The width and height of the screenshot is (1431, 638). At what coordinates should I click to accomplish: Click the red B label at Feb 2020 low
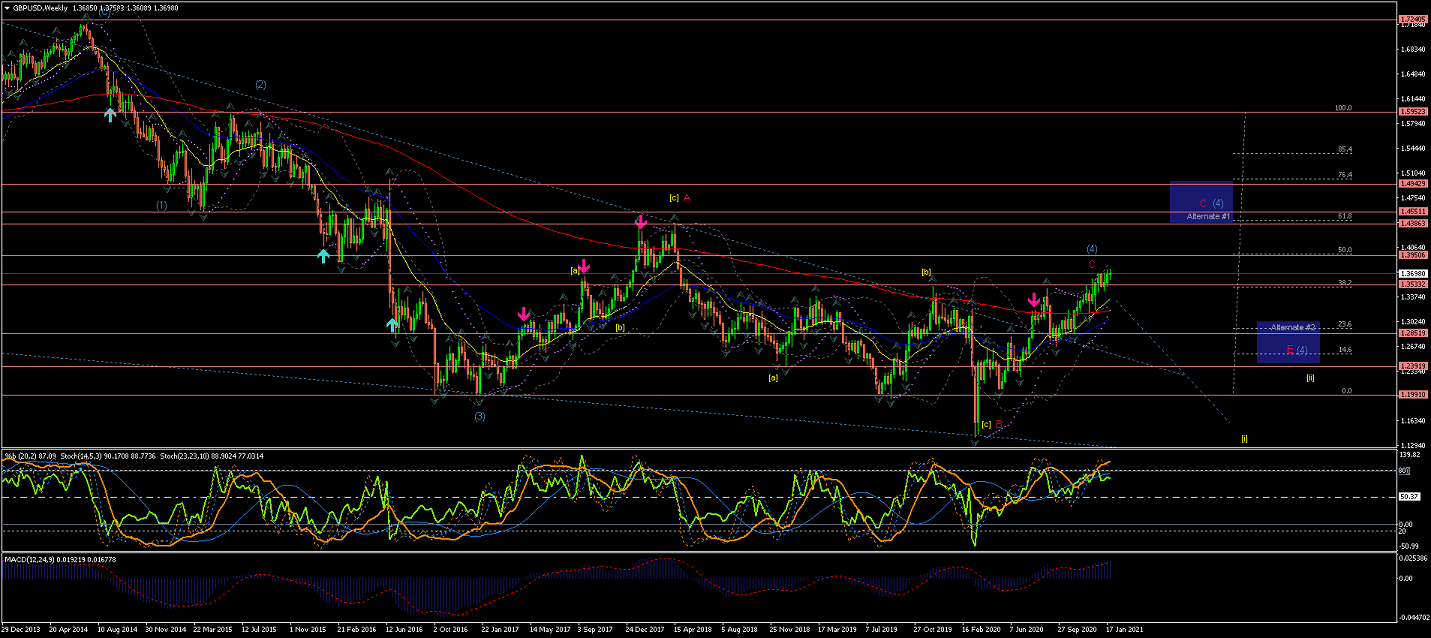pyautogui.click(x=998, y=424)
